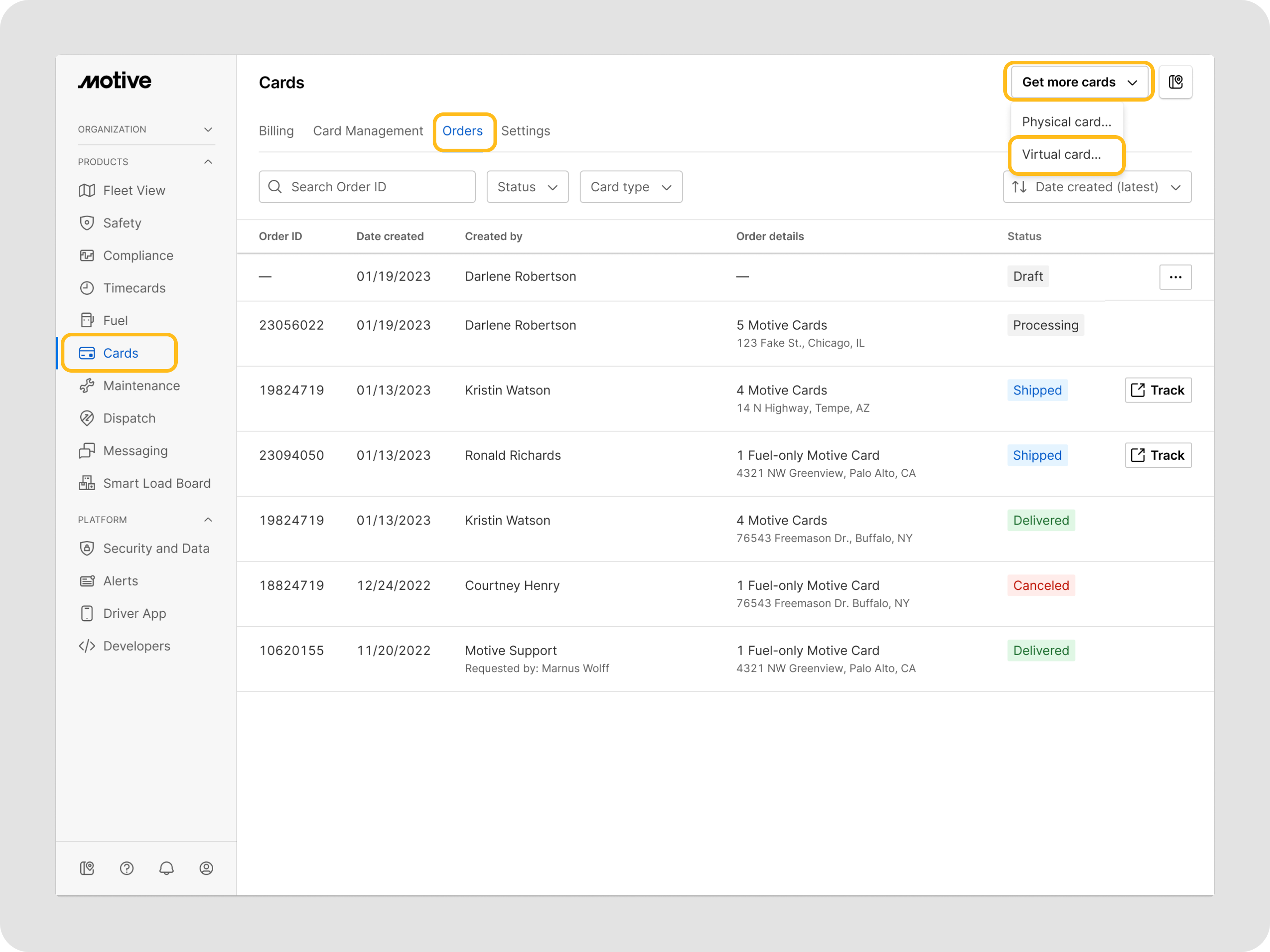This screenshot has height=952, width=1270.
Task: Select Virtual card menu option
Action: click(x=1061, y=155)
